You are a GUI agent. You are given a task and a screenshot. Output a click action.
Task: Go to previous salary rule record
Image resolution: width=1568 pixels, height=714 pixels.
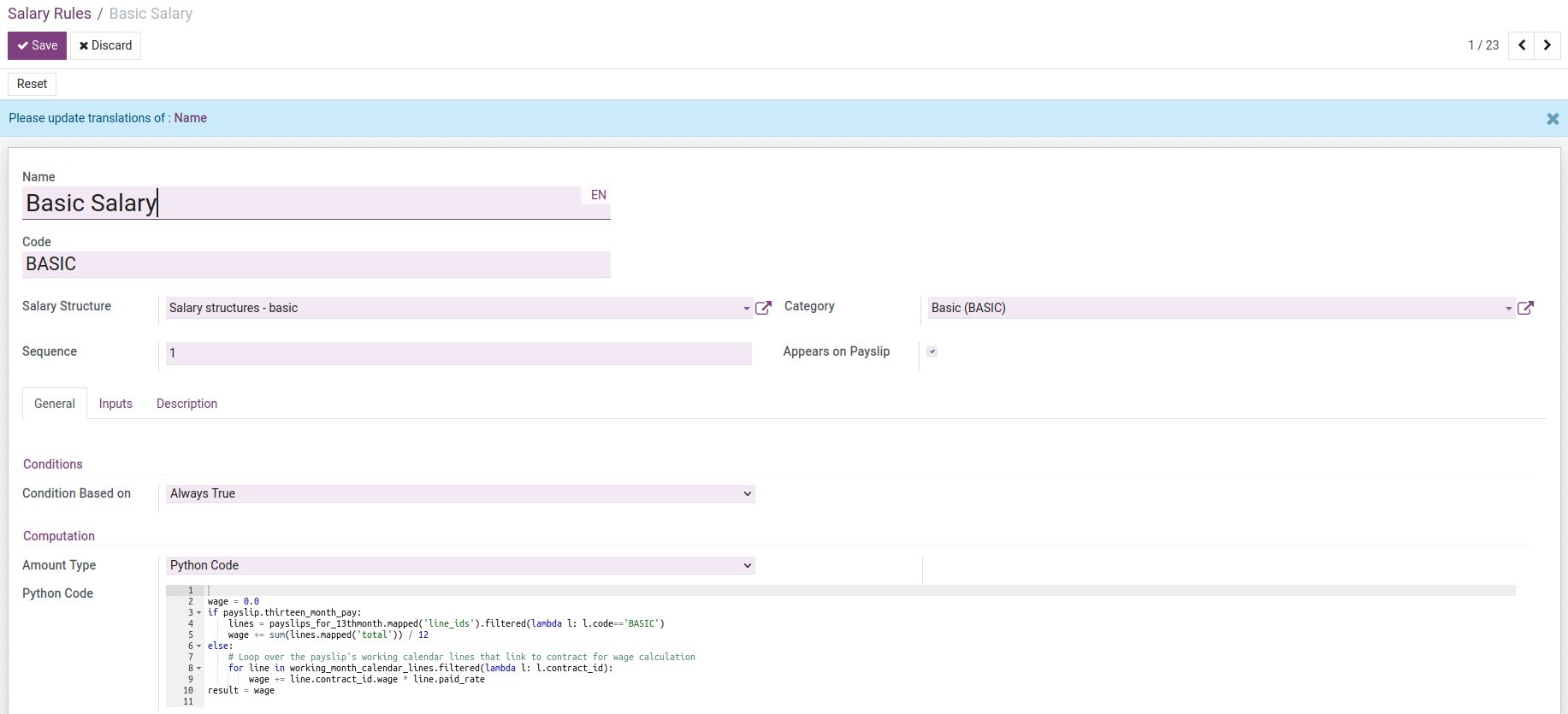[x=1522, y=45]
